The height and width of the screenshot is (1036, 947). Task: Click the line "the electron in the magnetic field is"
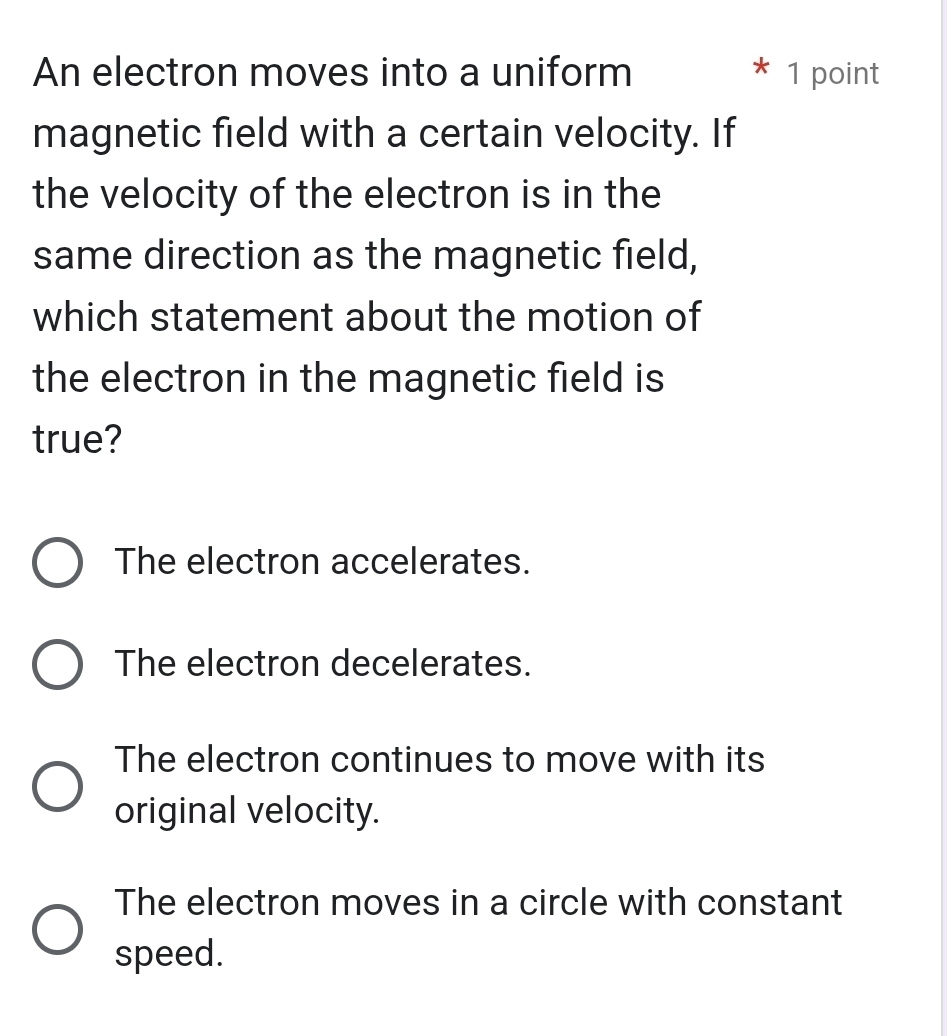(349, 379)
